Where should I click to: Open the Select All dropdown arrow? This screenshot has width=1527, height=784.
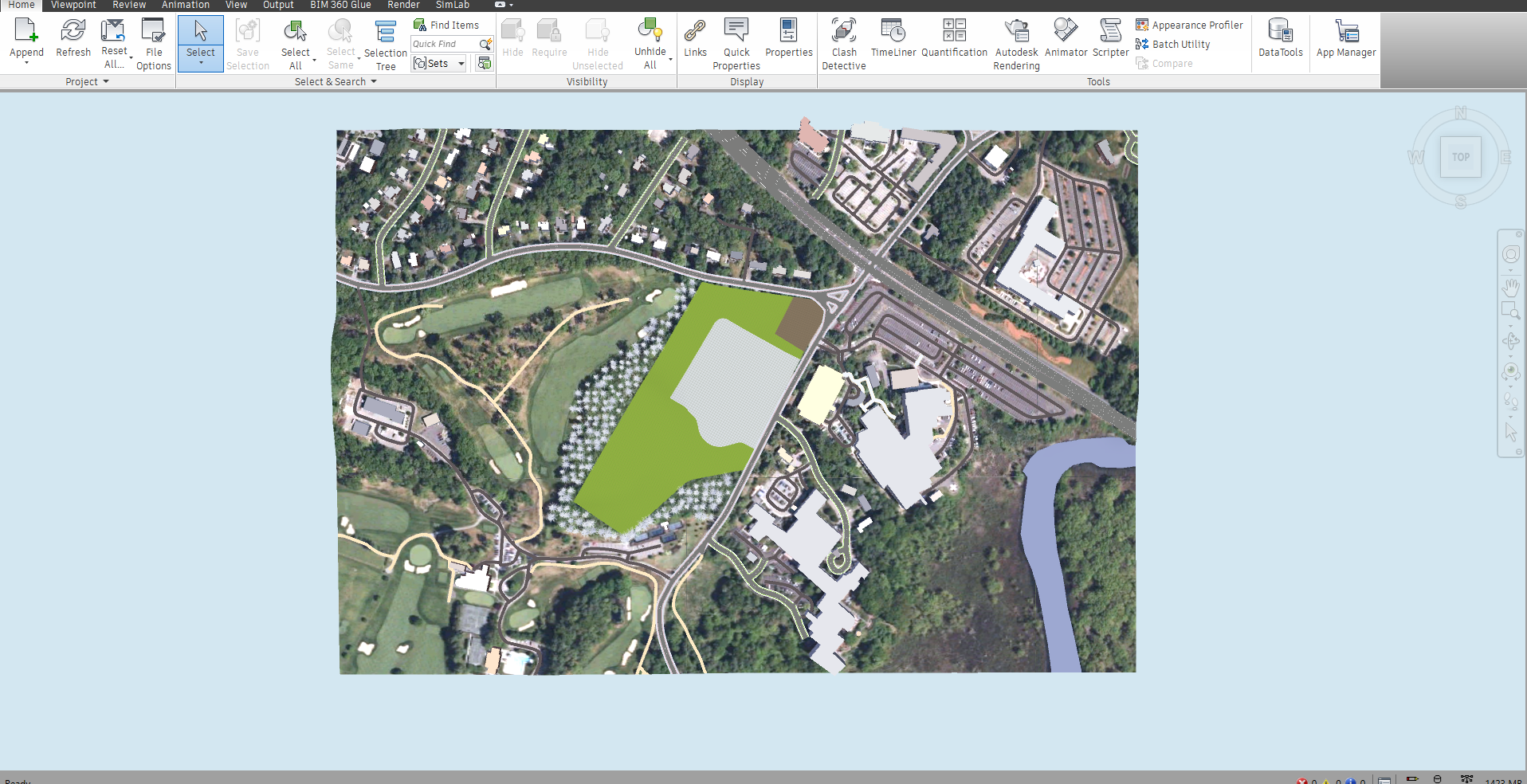314,60
